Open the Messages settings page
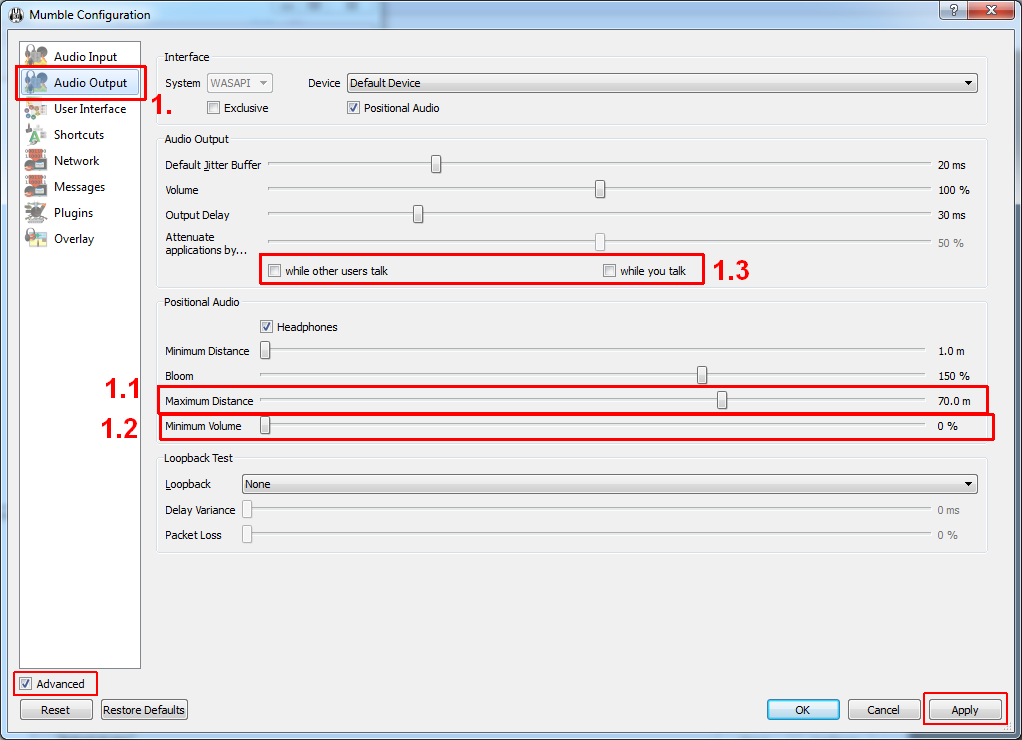Image resolution: width=1022 pixels, height=740 pixels. [80, 187]
